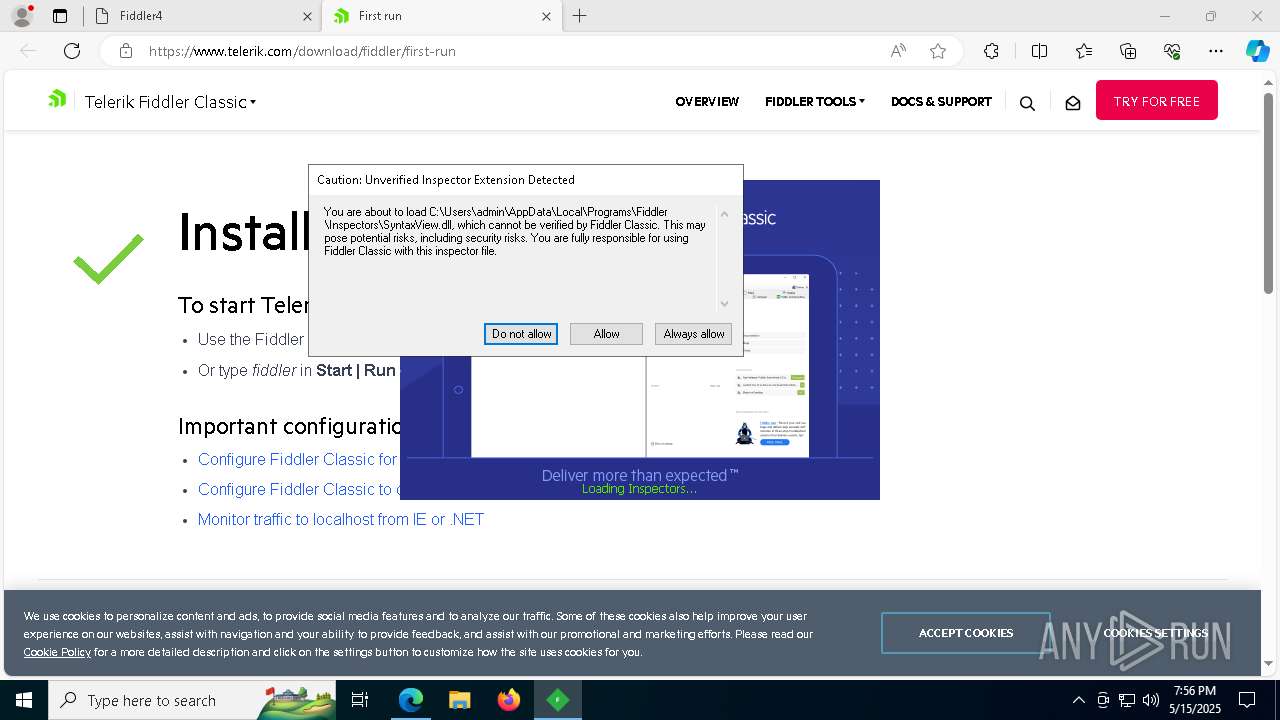Viewport: 1280px width, 720px height.
Task: Refresh the page
Action: [72, 51]
